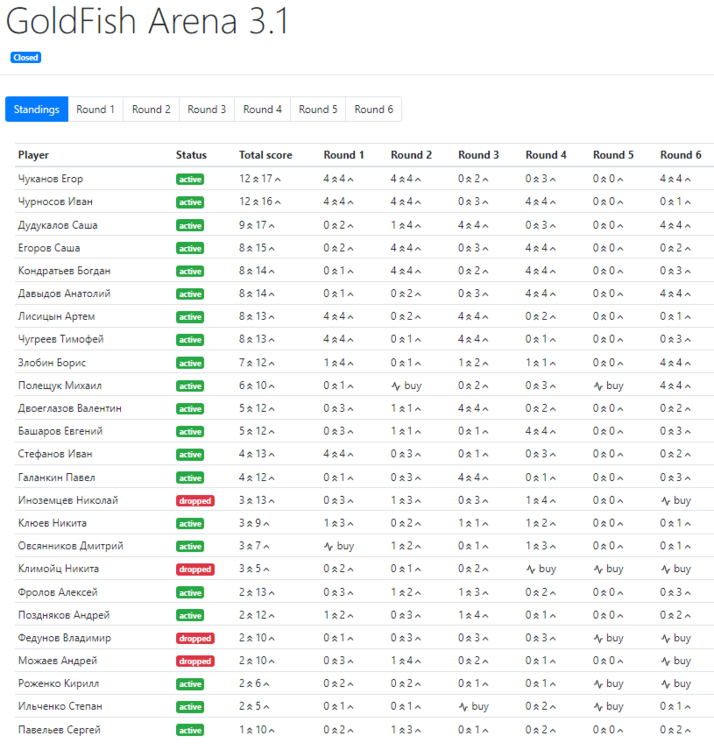Click the score icon in Дудукалов Саша's Round 2 cell
714x750 pixels.
pyautogui.click(x=404, y=225)
